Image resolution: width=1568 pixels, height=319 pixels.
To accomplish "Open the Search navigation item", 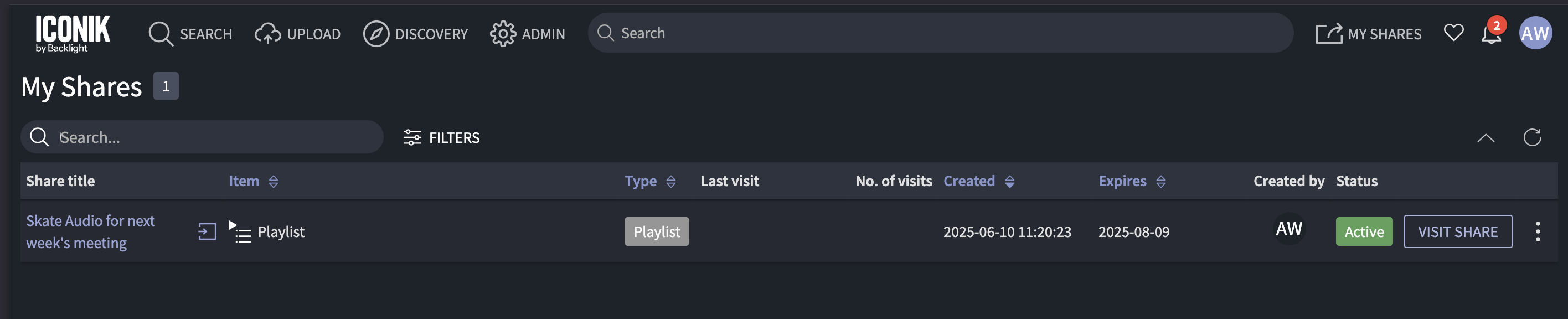I will tap(190, 33).
